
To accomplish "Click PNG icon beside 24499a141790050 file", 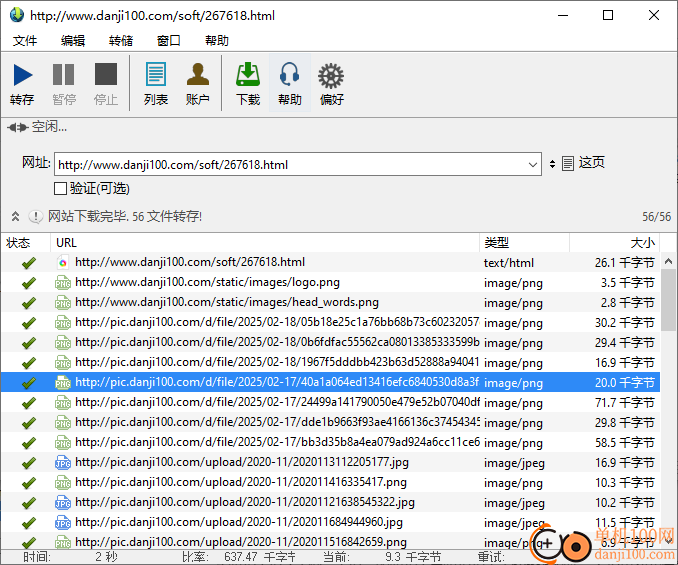I will tap(63, 403).
